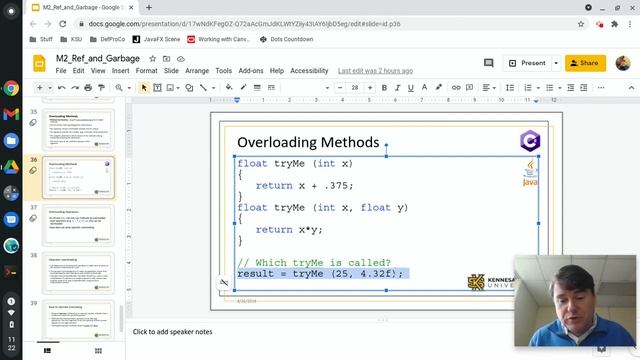640x360 pixels.
Task: Star the M2_Ref_and_Garbage document
Action: [153, 59]
